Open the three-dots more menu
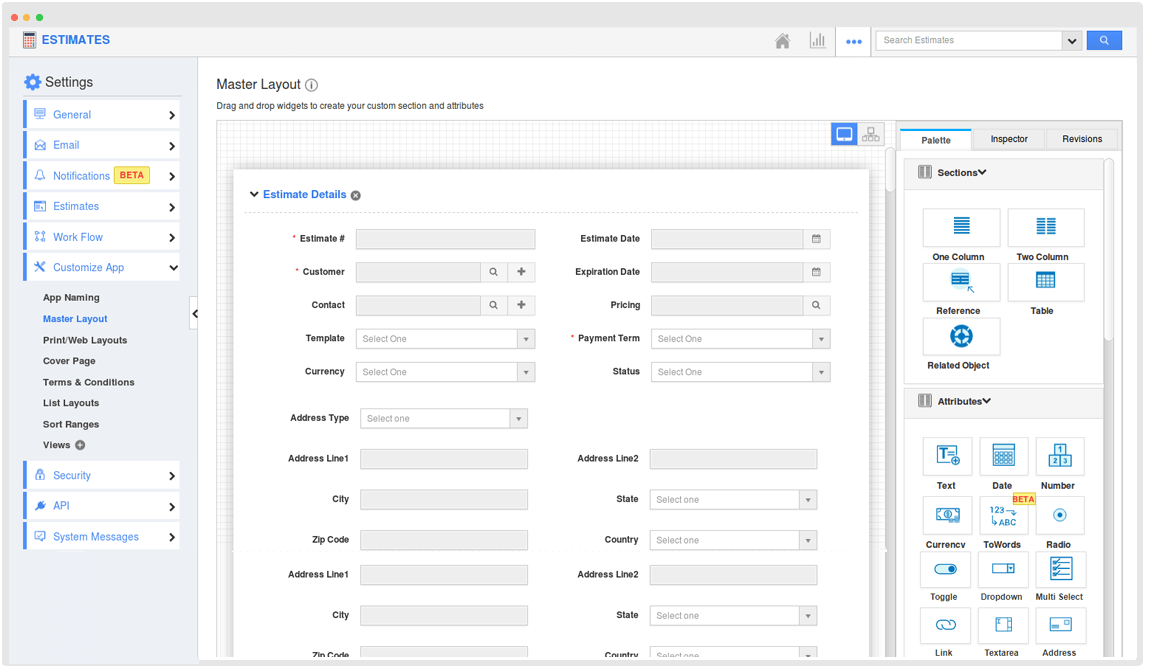Screen dimensions: 1150x670 (x=854, y=42)
